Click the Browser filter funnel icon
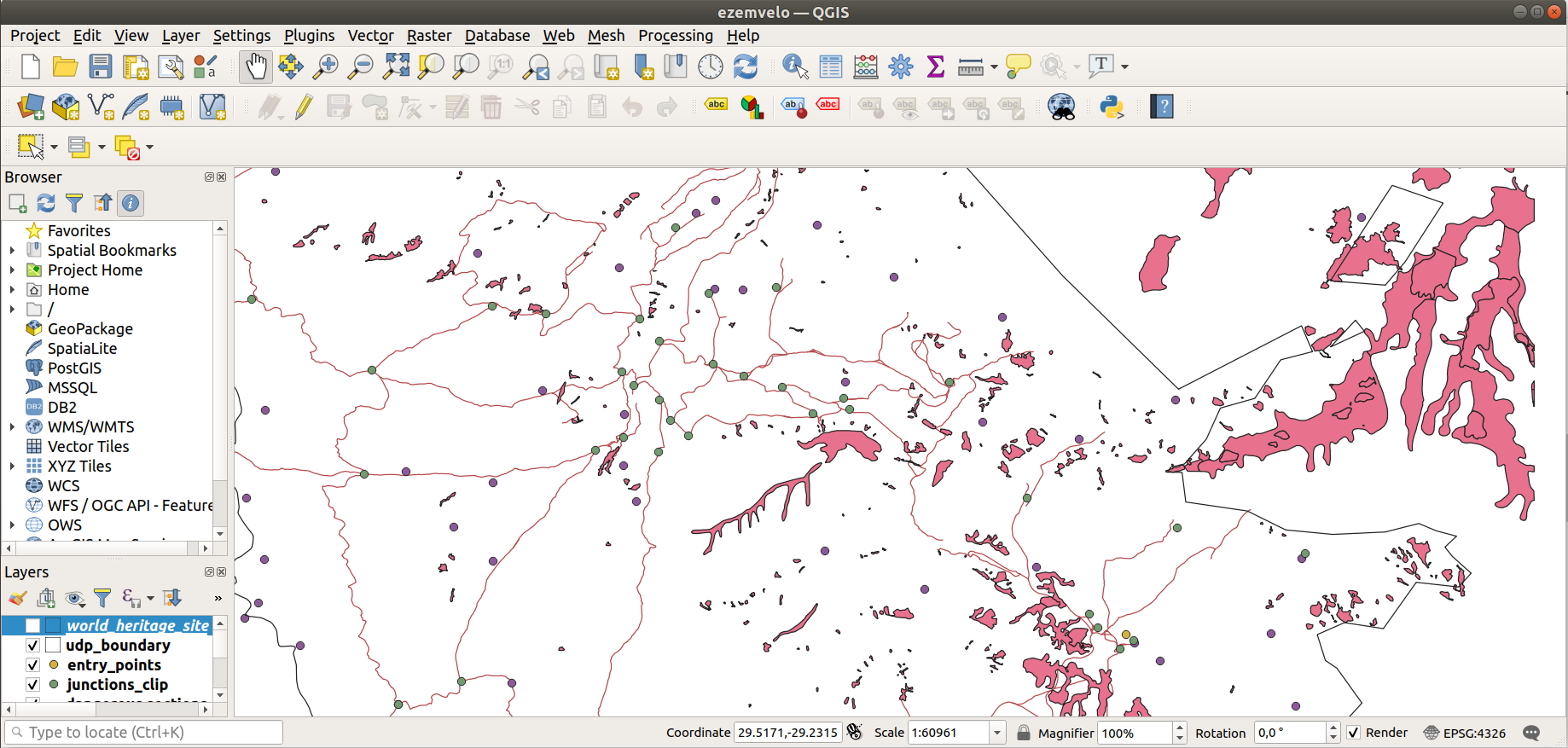Viewport: 1568px width, 748px height. point(74,203)
